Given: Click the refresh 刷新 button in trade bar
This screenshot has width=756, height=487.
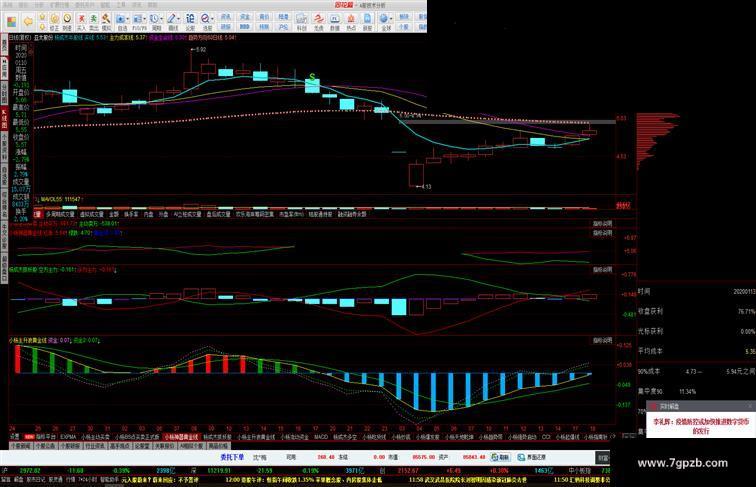Looking at the screenshot, I should pos(500,457).
